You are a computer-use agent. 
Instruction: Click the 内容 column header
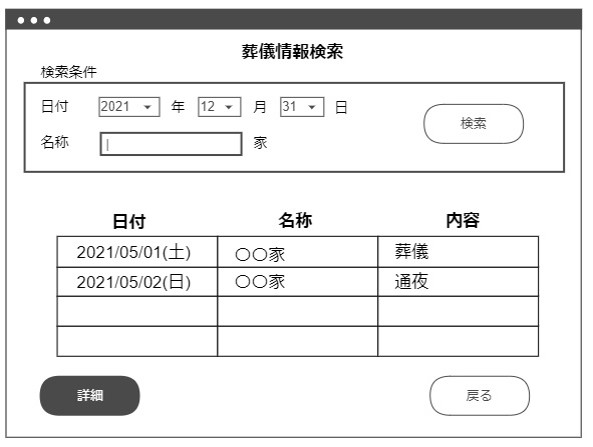[x=463, y=220]
